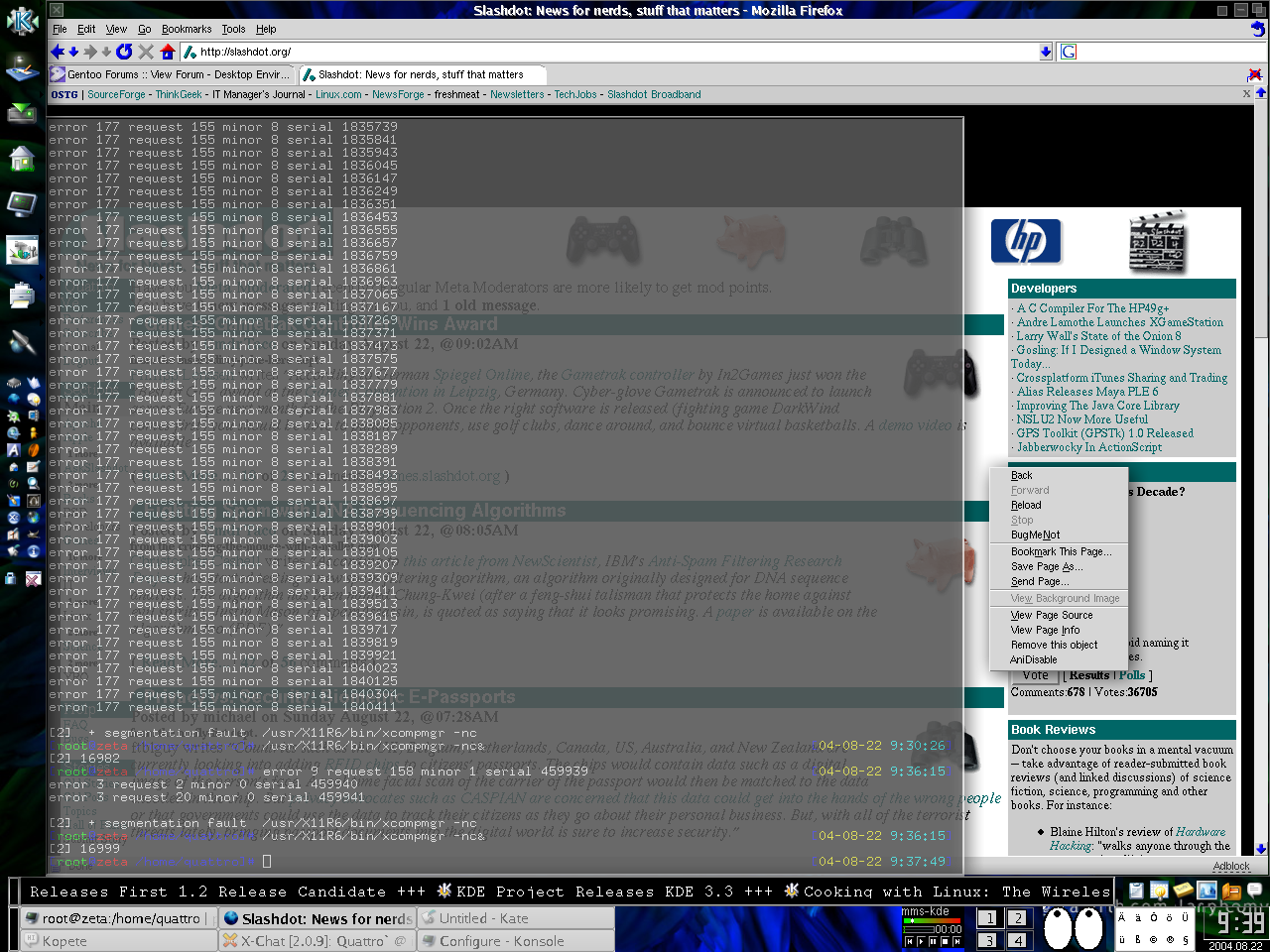1270x952 pixels.
Task: Launch the Konsole terminal monitor icon
Action: (x=22, y=204)
